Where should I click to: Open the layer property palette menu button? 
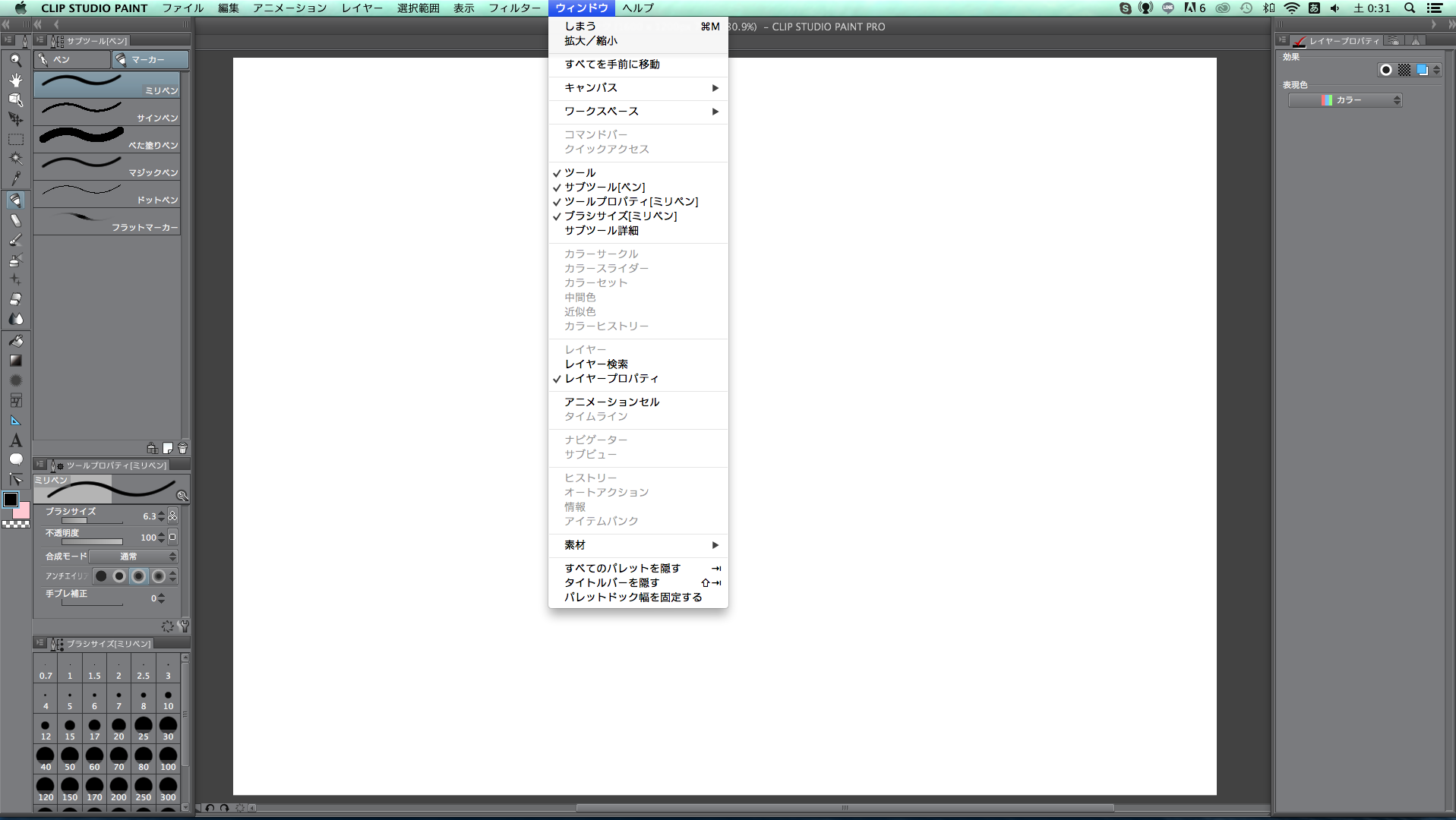1282,40
